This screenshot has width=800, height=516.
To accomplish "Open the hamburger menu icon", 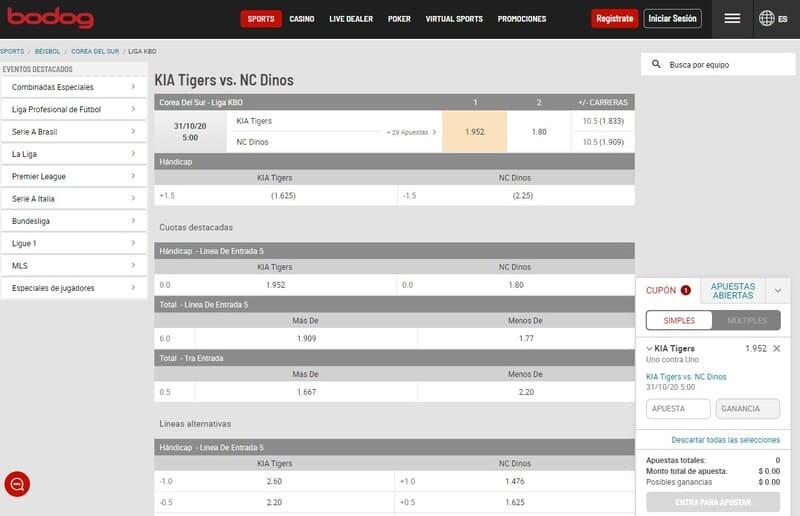I will pos(732,18).
